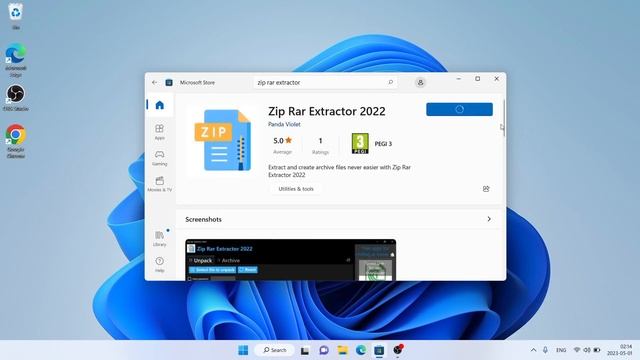Open Microsoft Edge from taskbar
The height and width of the screenshot is (360, 640).
[361, 350]
